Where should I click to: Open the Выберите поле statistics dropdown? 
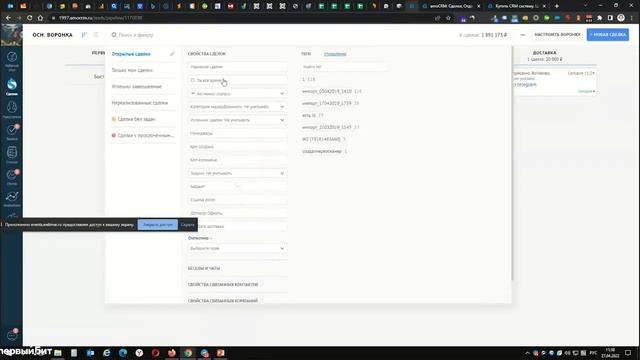pyautogui.click(x=237, y=248)
